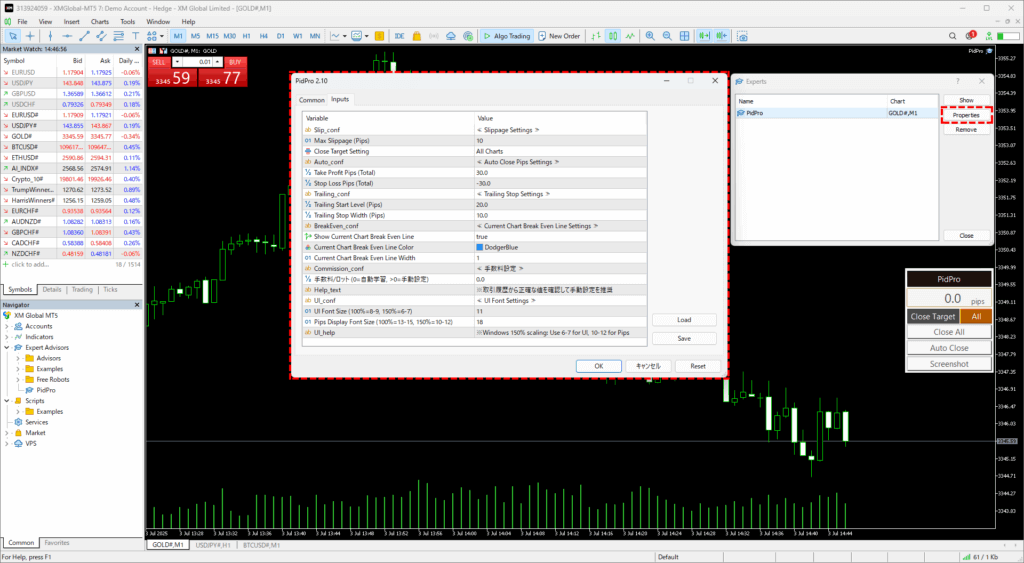Click Properties in the Experts window

(966, 115)
